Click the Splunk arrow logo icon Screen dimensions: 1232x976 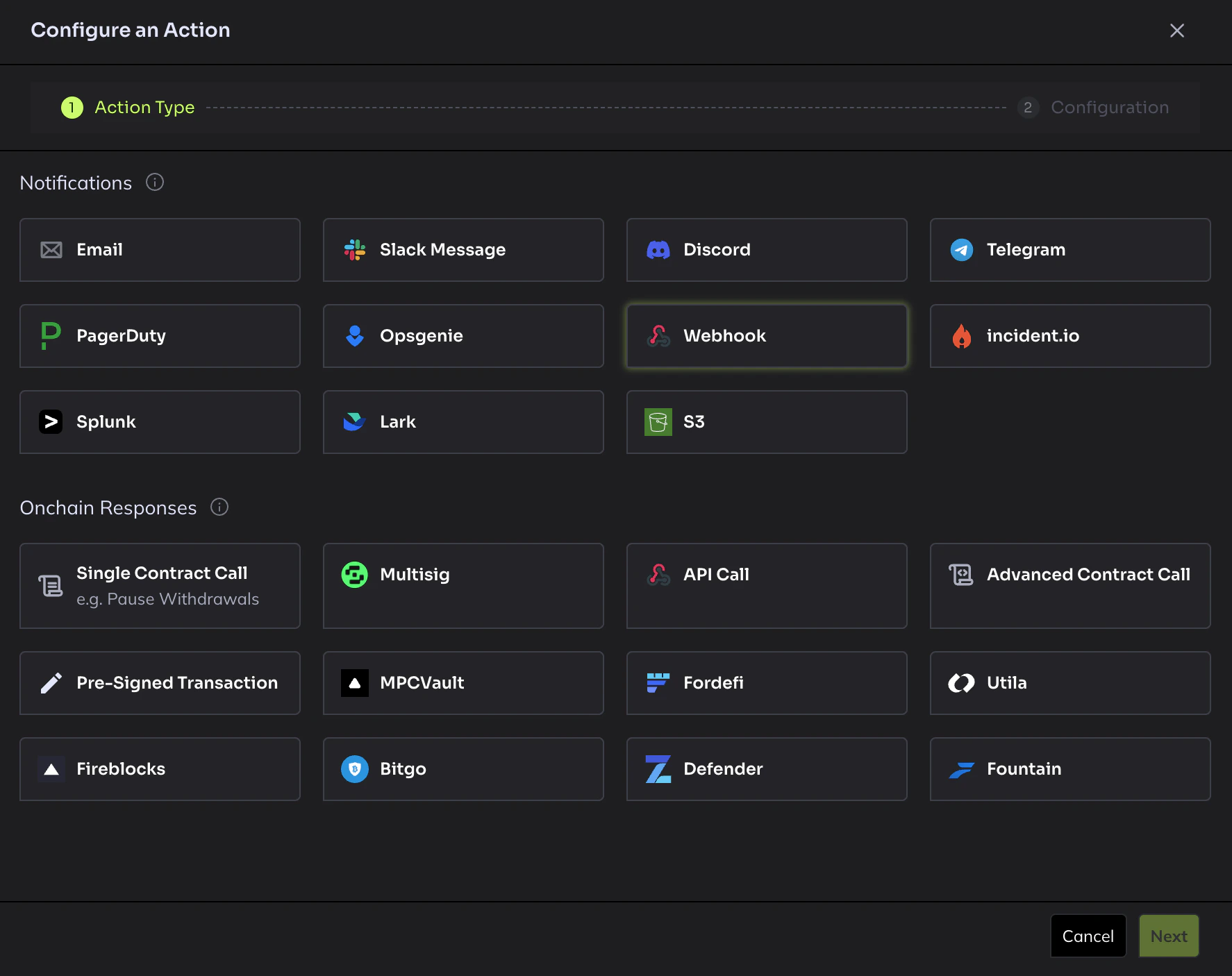click(x=51, y=422)
